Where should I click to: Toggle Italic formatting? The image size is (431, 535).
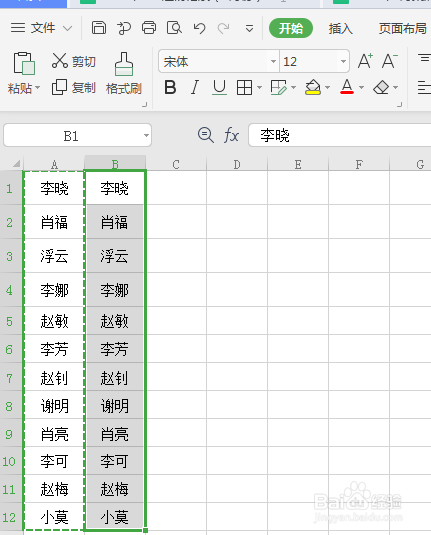[195, 87]
